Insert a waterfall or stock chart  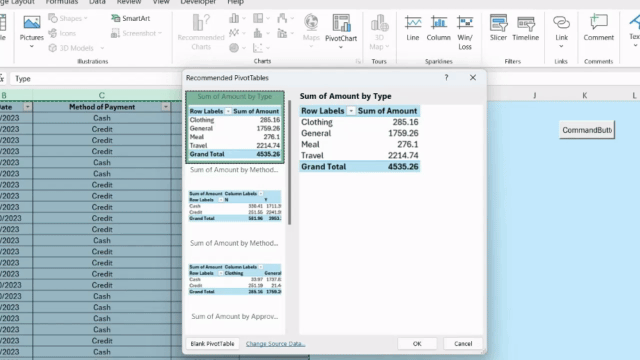coord(285,18)
